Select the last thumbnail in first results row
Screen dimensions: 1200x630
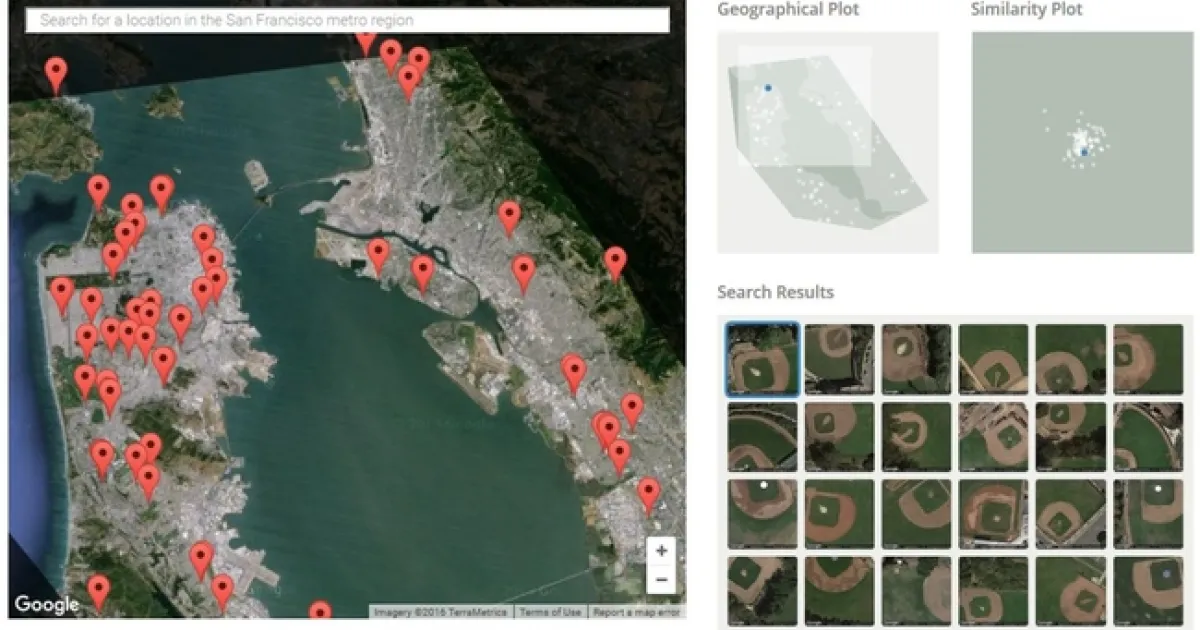point(1148,358)
